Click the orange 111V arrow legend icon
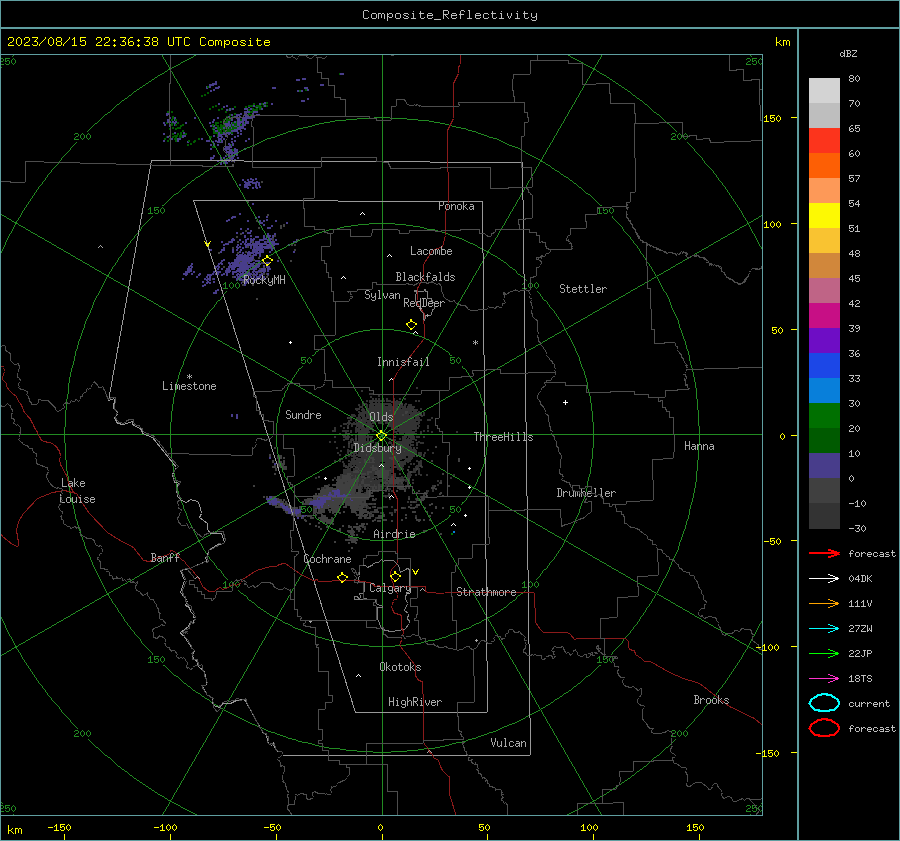900x841 pixels. pyautogui.click(x=824, y=603)
